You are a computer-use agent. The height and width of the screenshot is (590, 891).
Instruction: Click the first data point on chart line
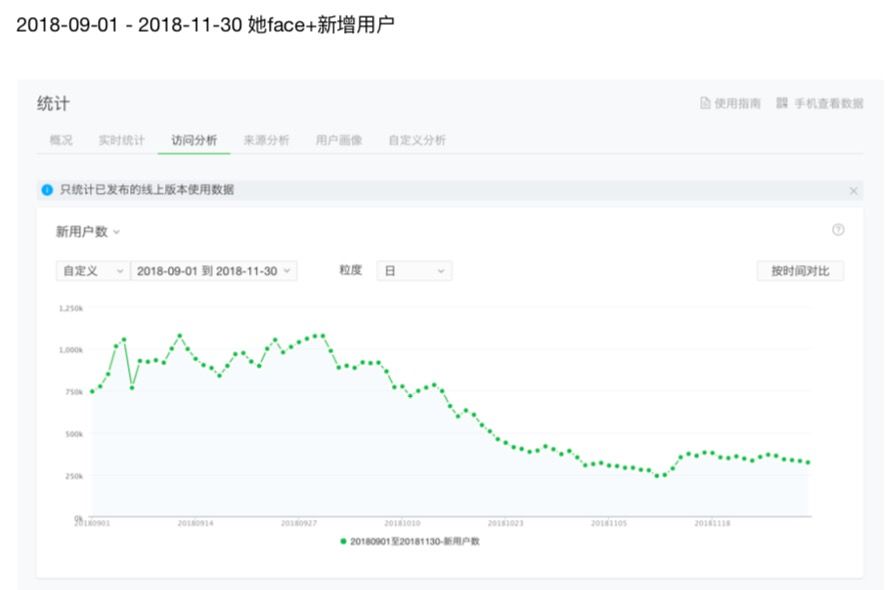[92, 391]
